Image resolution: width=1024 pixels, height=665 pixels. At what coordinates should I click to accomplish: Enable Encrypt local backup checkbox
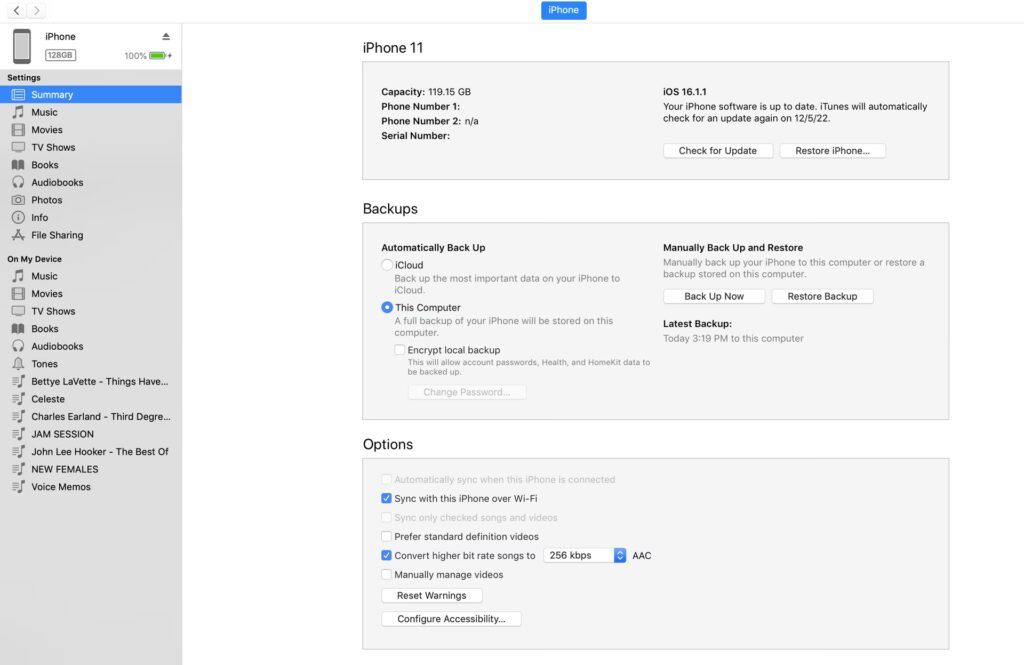click(400, 350)
